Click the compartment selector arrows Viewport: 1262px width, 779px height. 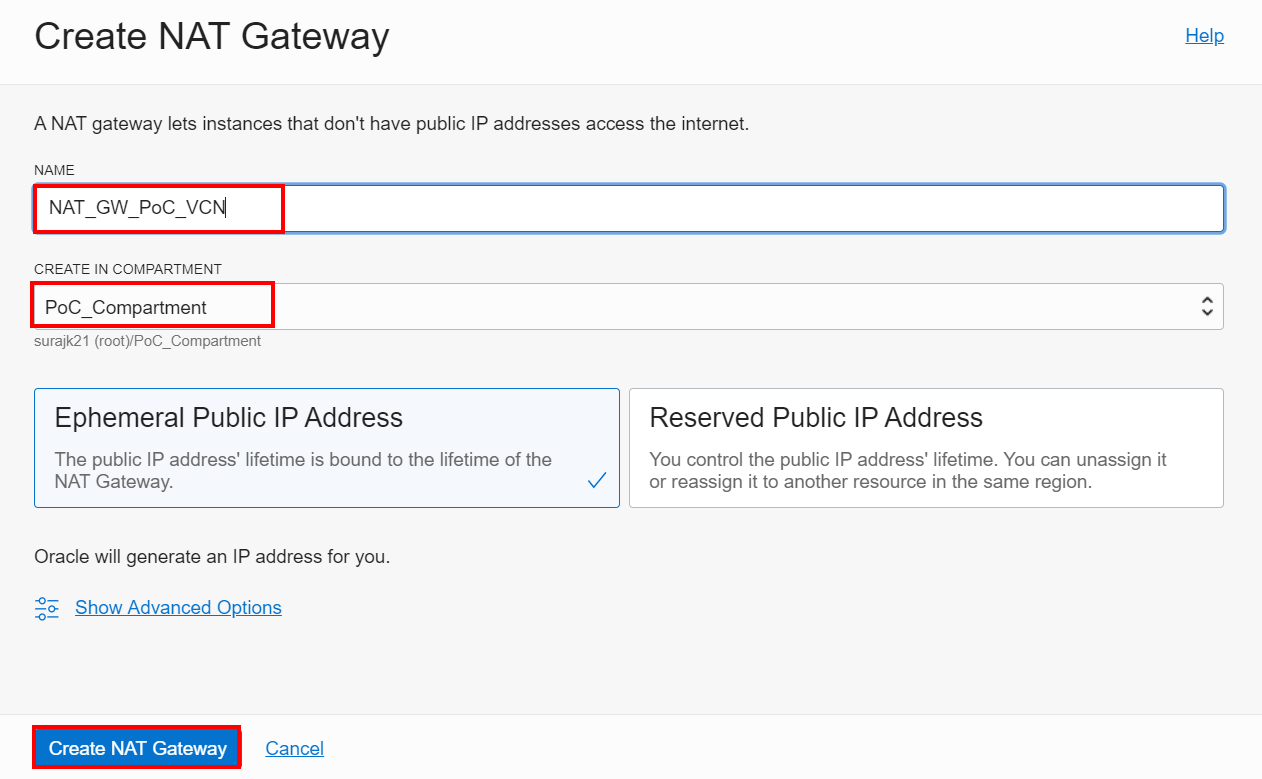[1206, 306]
